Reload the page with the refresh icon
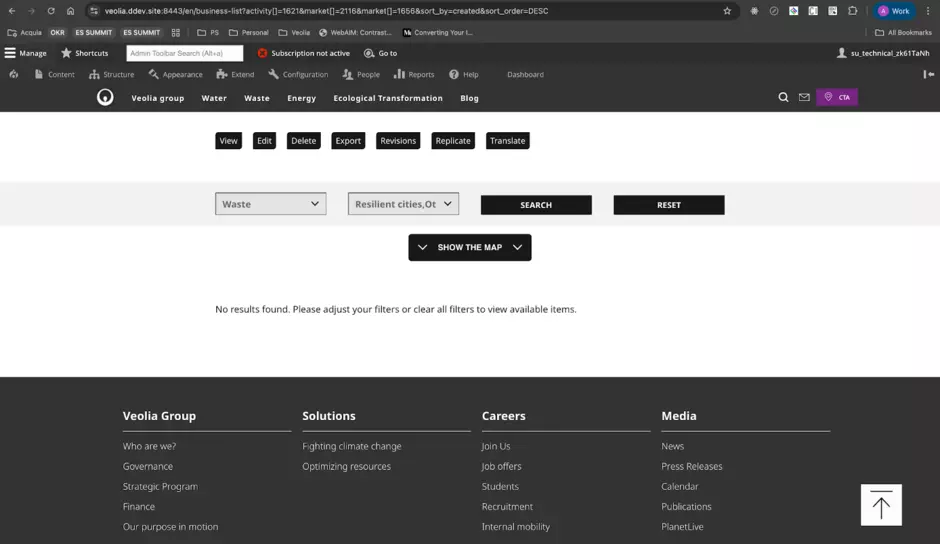Viewport: 940px width, 544px height. click(x=51, y=11)
